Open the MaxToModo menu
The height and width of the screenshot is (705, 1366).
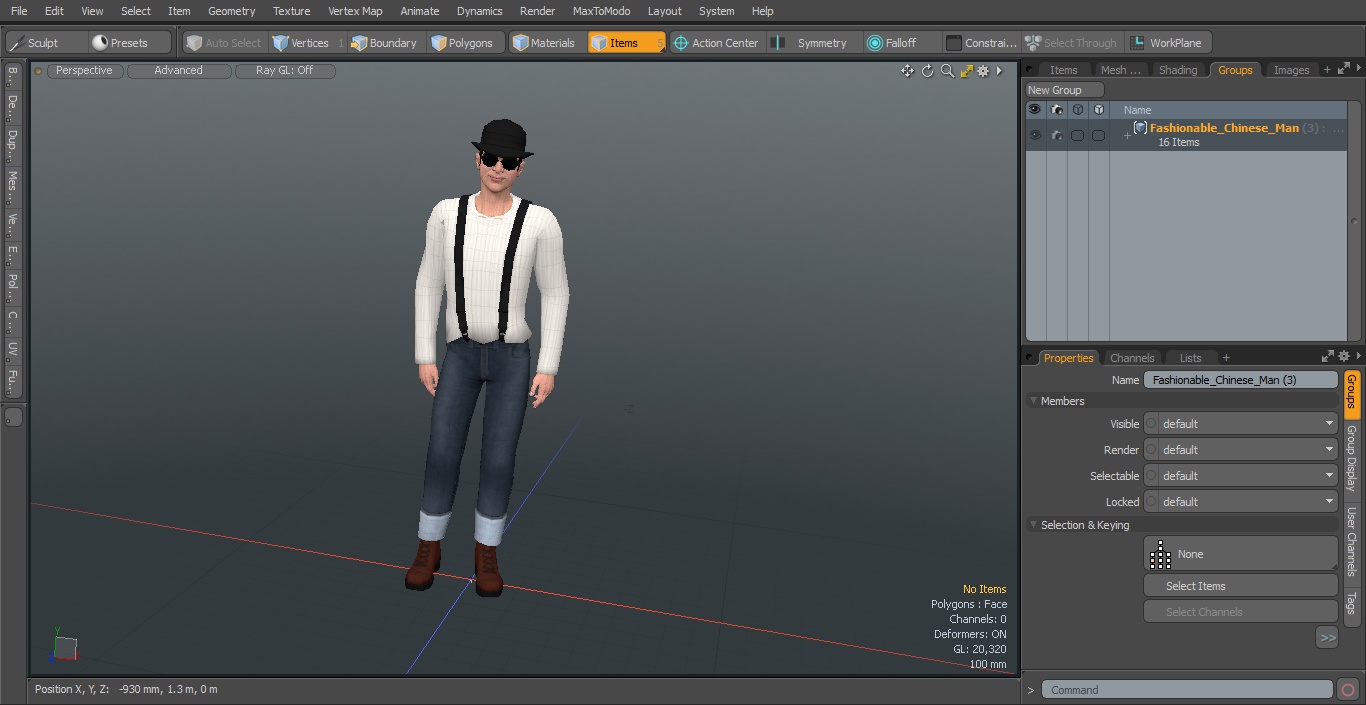click(601, 11)
